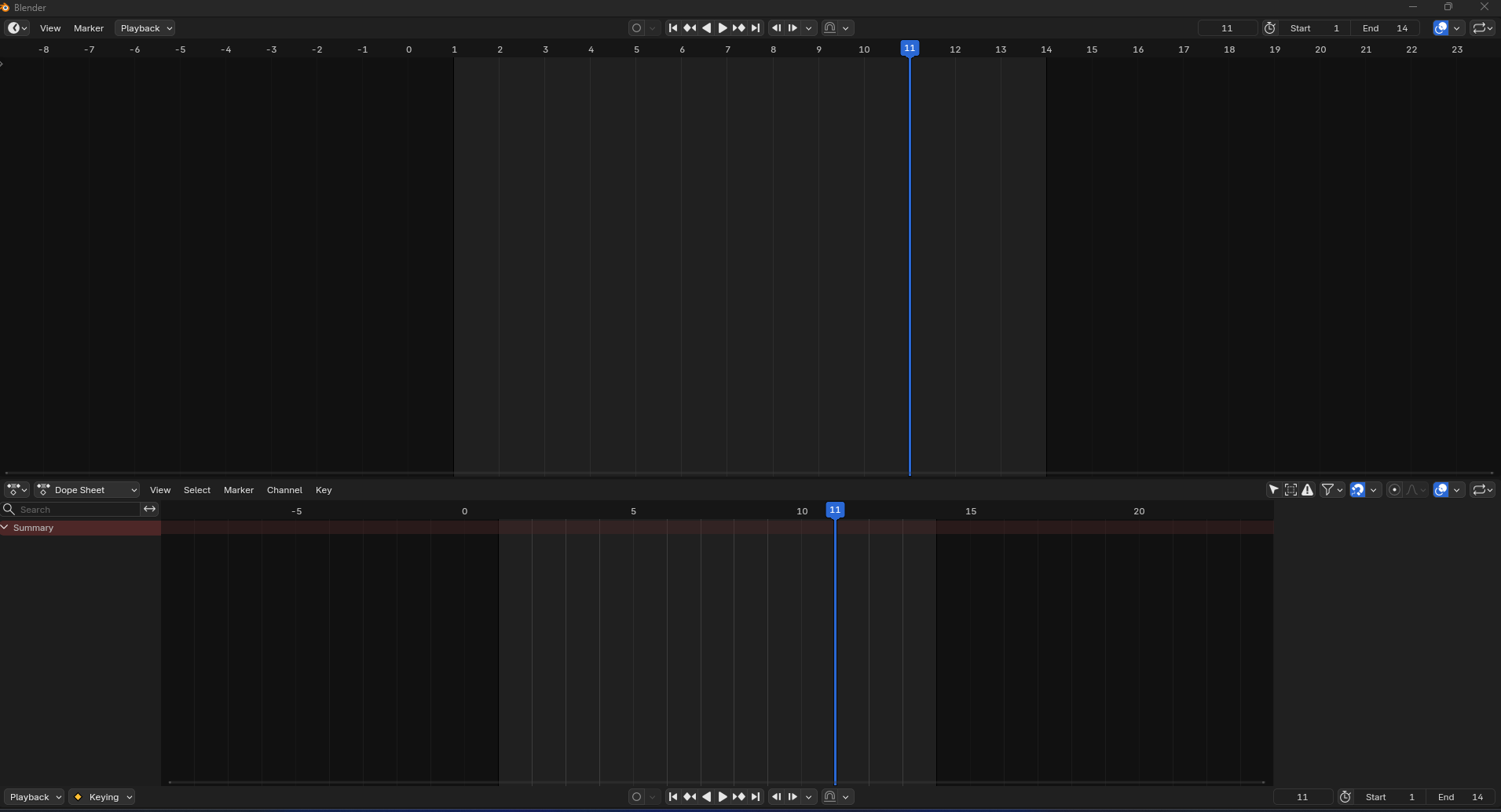Open the top Playback dropdown
The image size is (1501, 812).
coord(145,28)
